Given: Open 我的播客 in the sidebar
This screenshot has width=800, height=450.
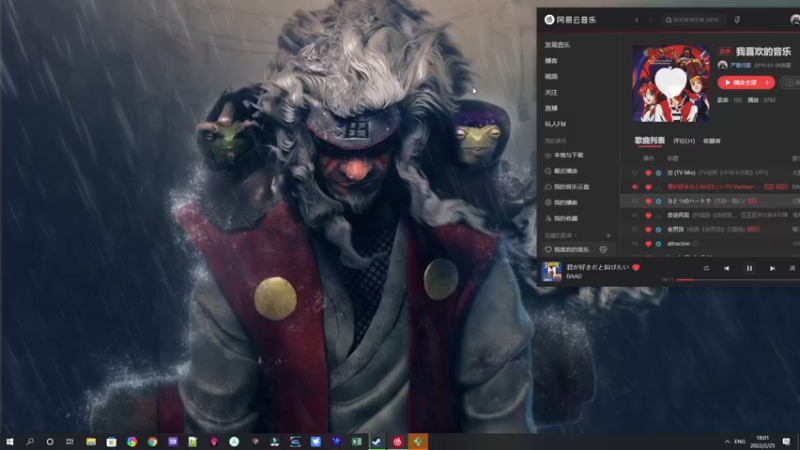Looking at the screenshot, I should pos(561,203).
